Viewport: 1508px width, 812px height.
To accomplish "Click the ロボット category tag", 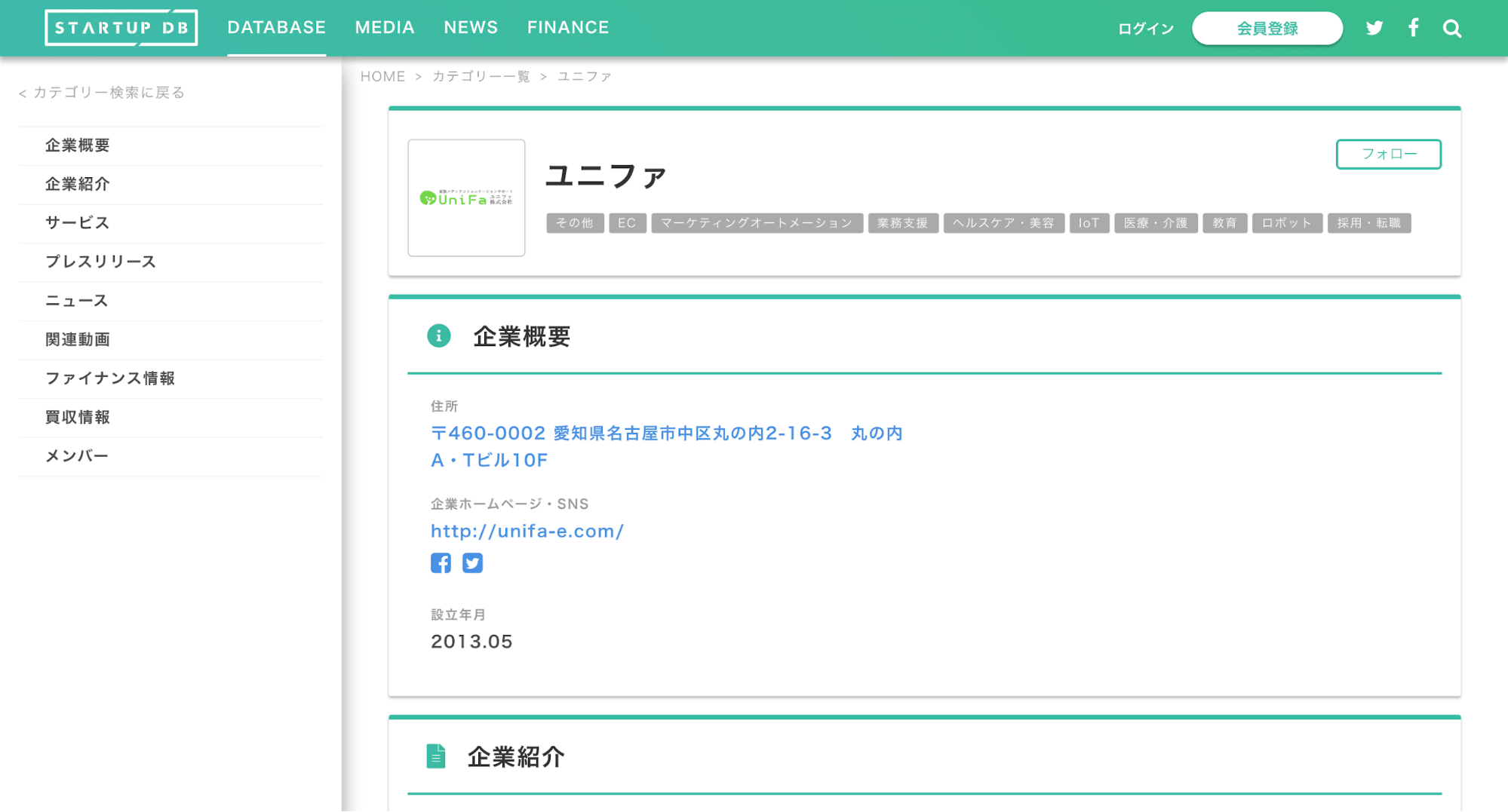I will 1287,223.
